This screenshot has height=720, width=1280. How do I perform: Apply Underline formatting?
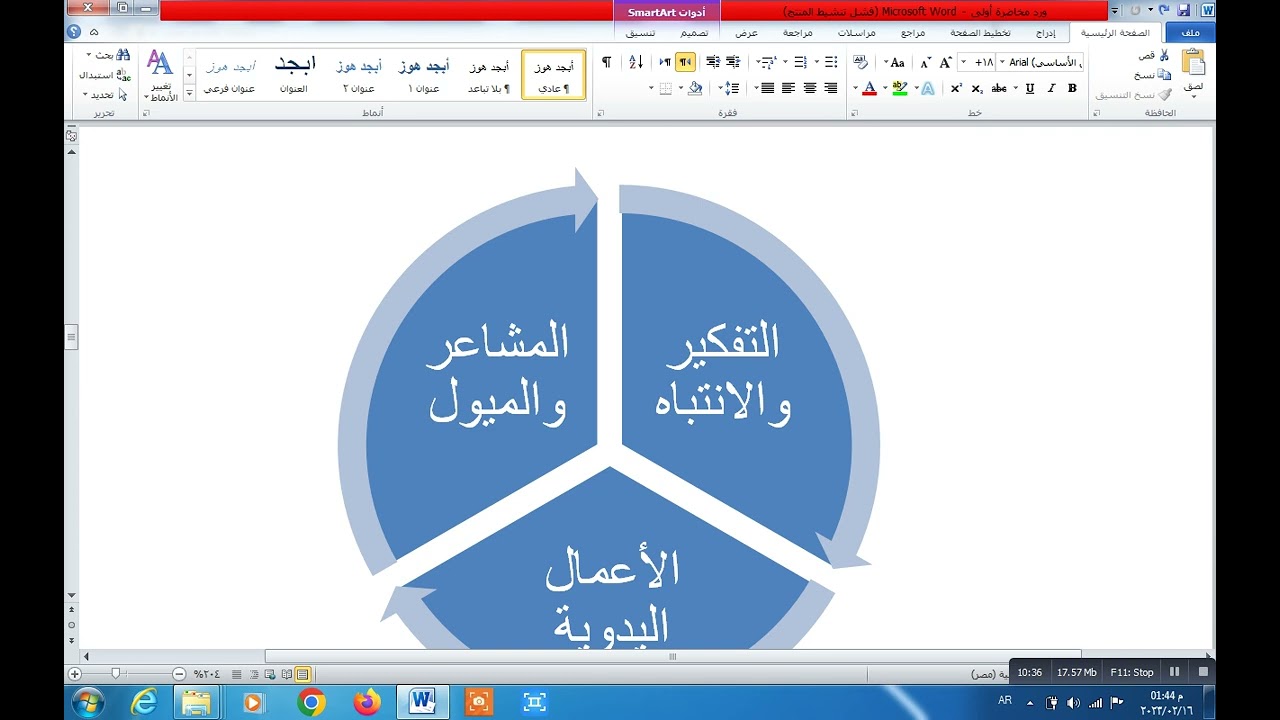tap(1030, 88)
